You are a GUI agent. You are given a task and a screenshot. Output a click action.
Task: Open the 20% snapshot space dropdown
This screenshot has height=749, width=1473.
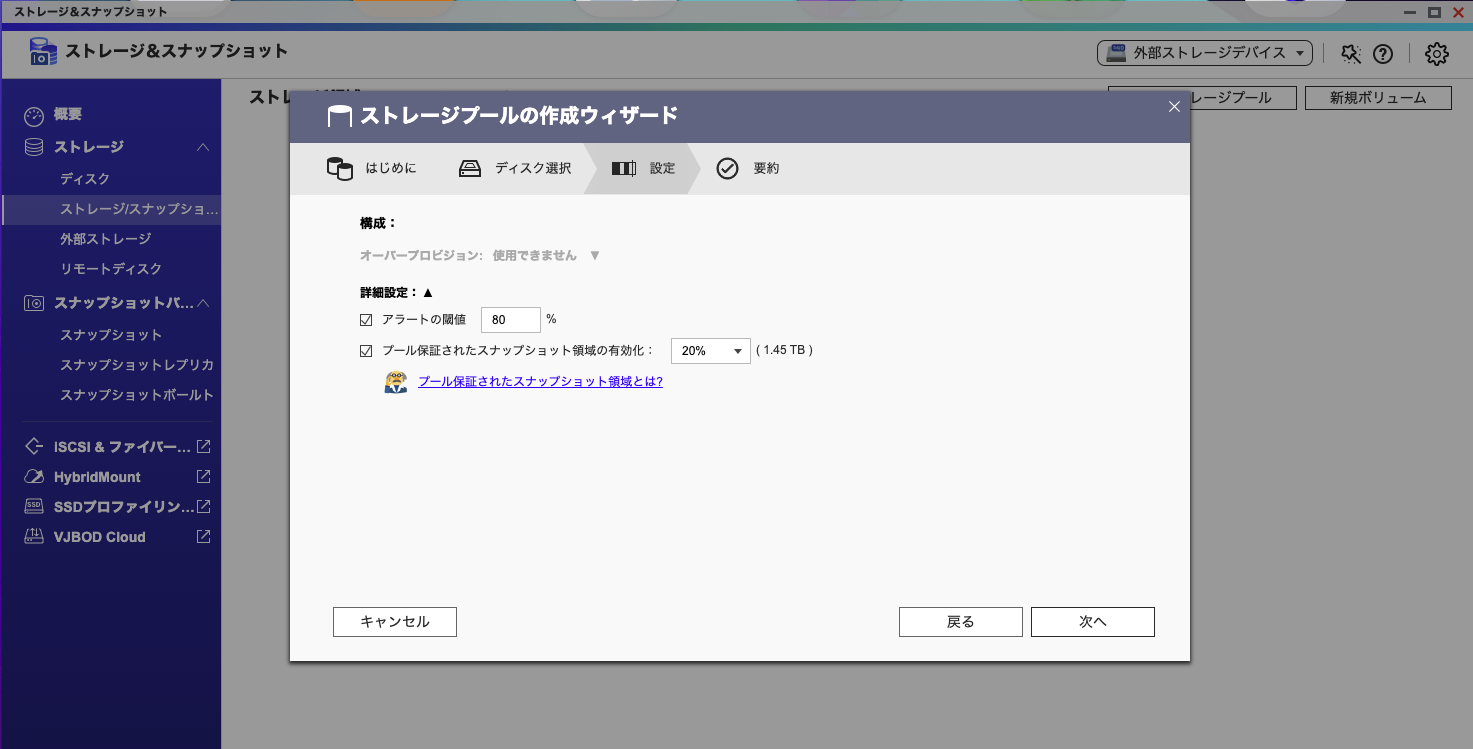(710, 350)
